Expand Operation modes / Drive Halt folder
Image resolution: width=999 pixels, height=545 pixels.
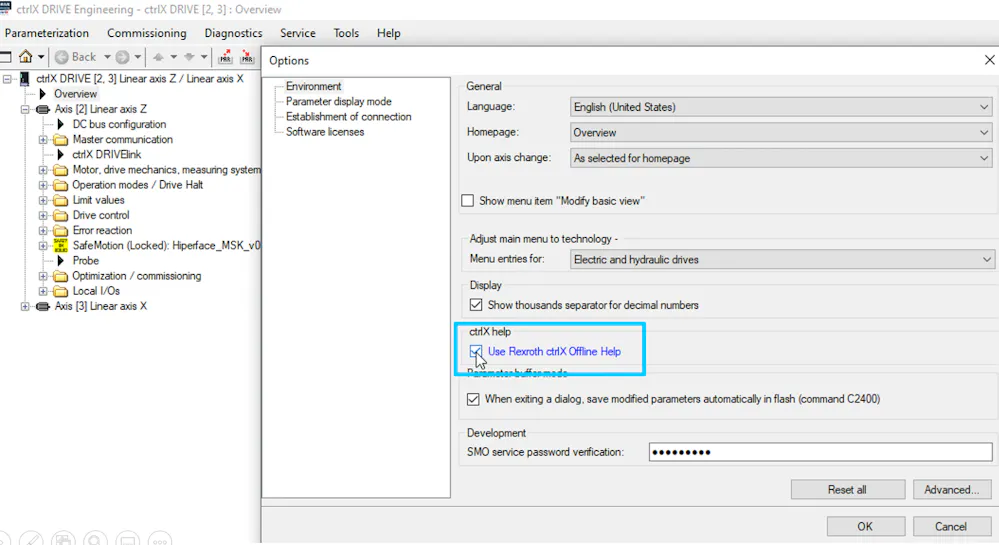tap(43, 185)
